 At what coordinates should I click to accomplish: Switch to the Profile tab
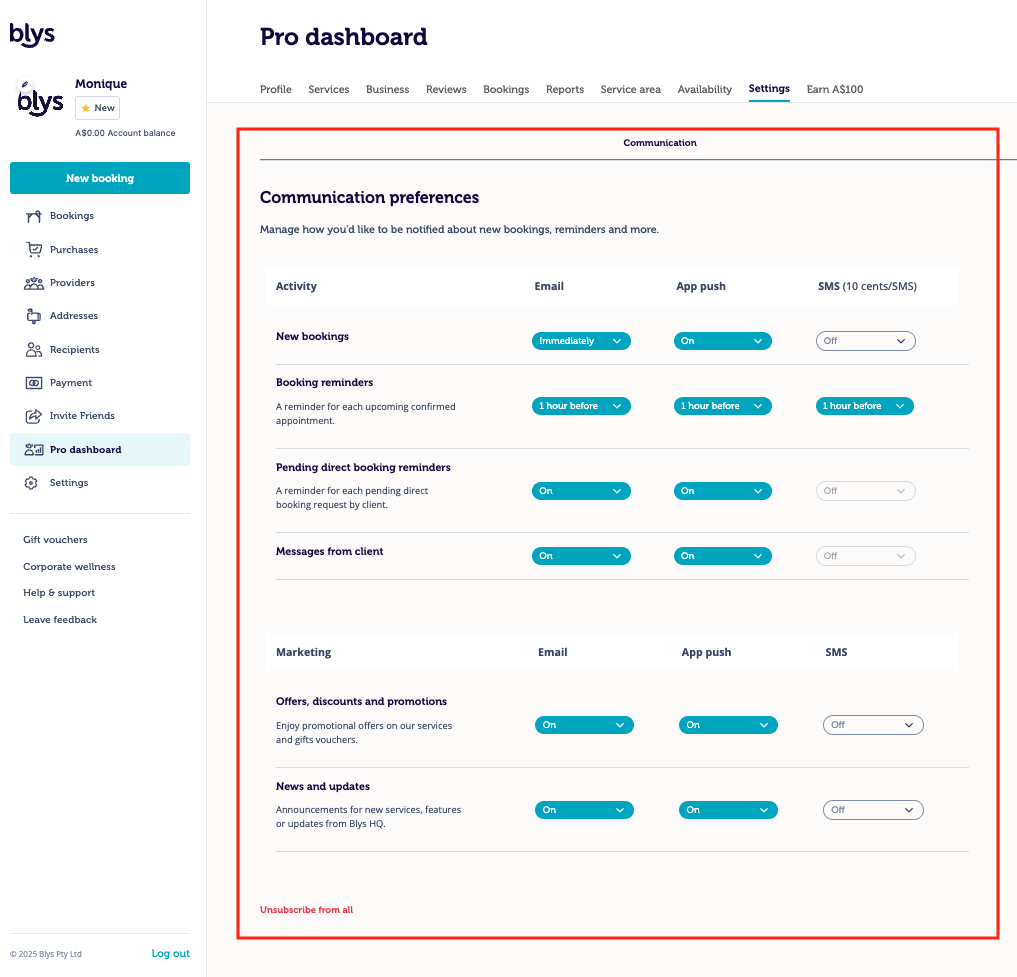coord(276,90)
